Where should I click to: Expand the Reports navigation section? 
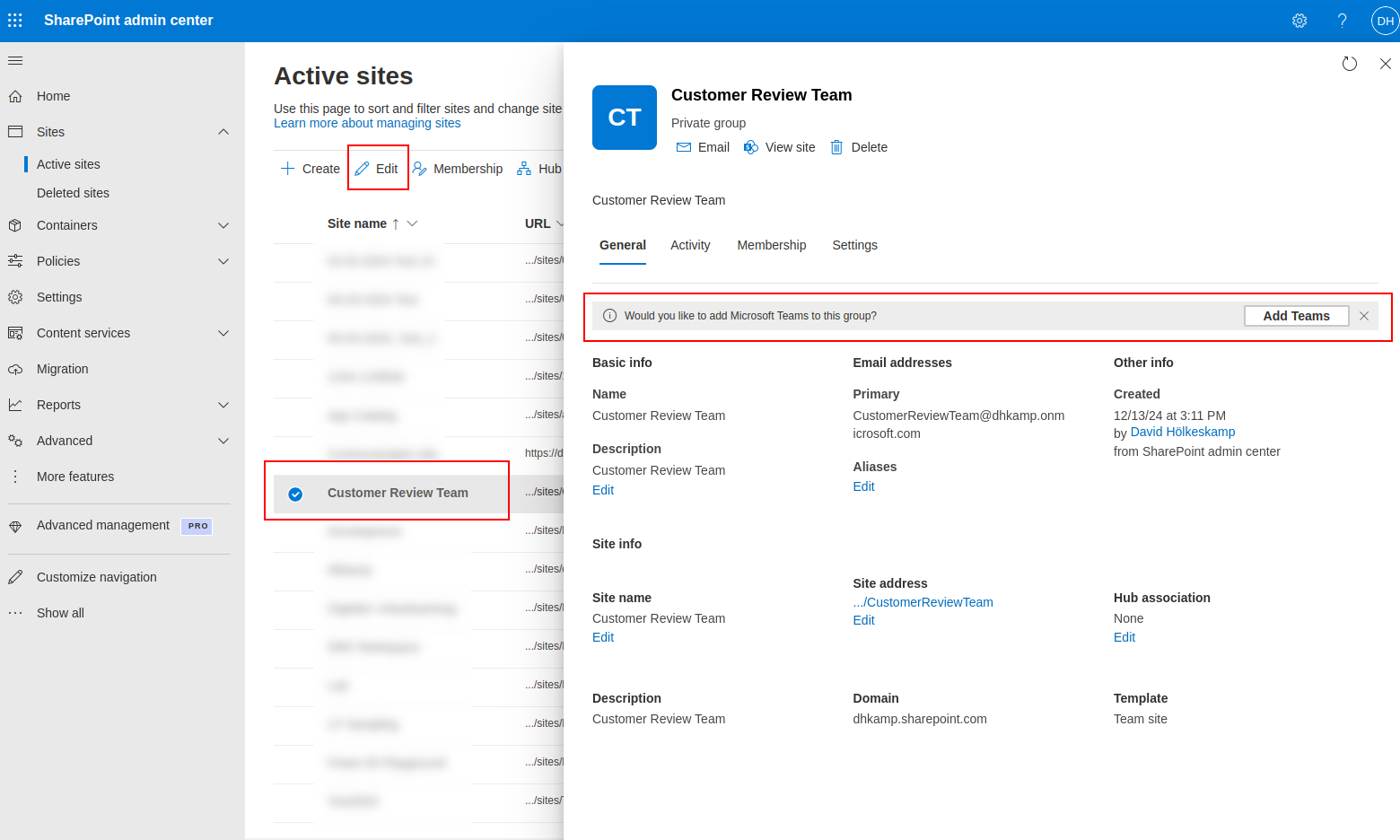pyautogui.click(x=223, y=405)
